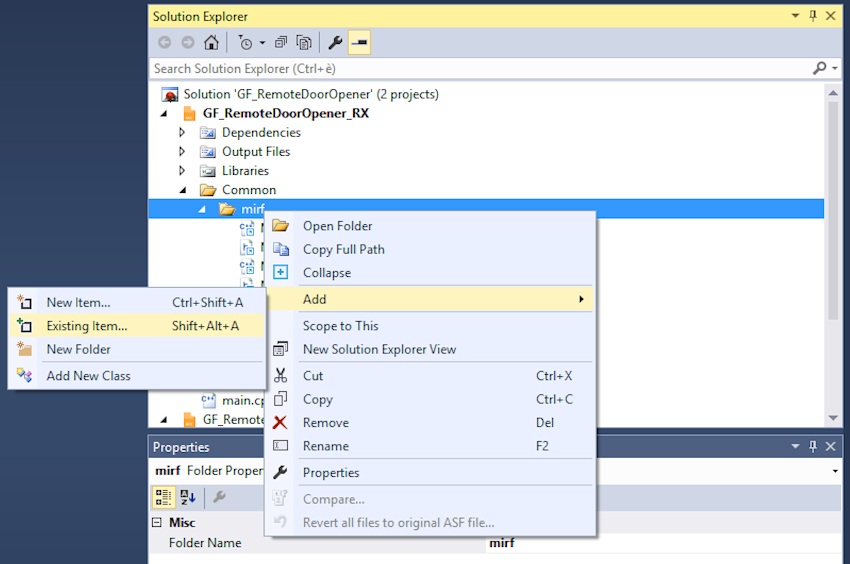
Task: Open the Pending Changes Filter clock icon
Action: pyautogui.click(x=246, y=42)
